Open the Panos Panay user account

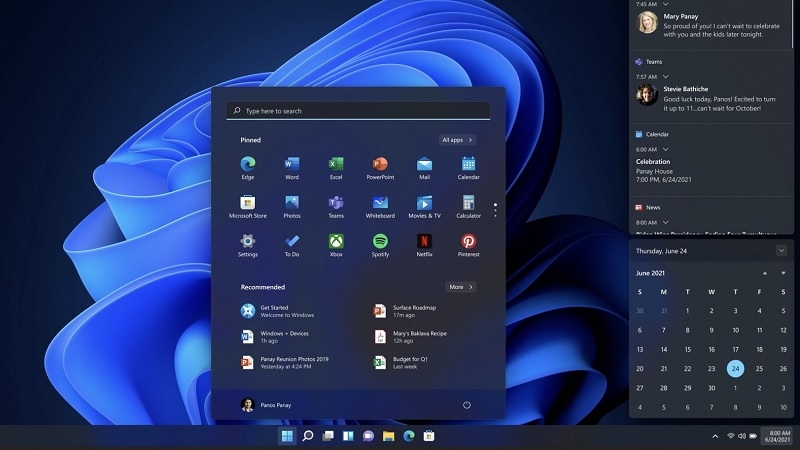[266, 405]
